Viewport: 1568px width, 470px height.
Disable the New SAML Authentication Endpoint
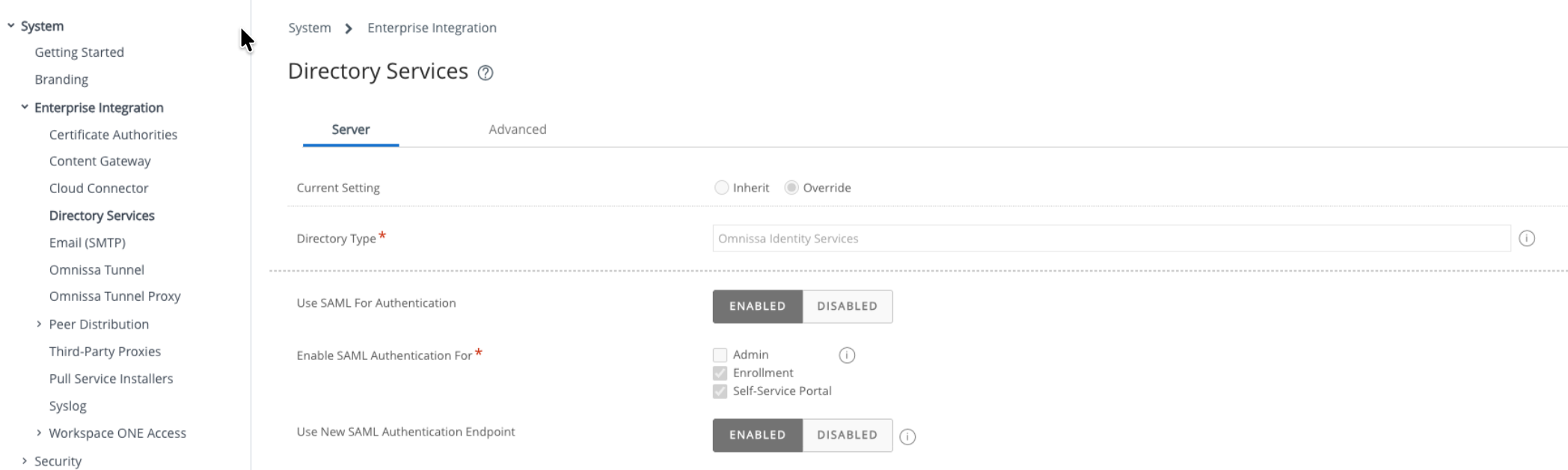coord(846,435)
